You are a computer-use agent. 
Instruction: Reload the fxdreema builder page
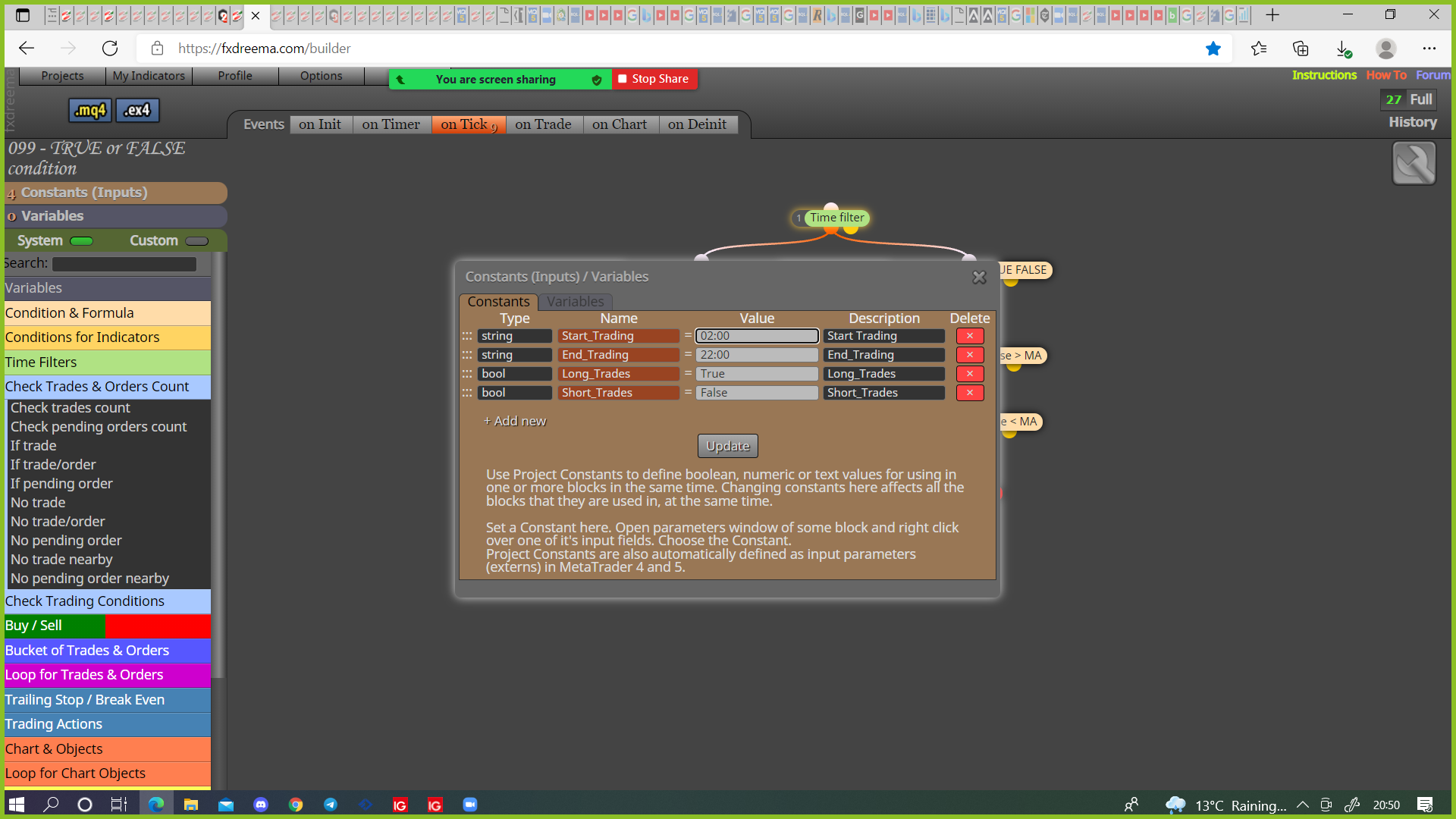110,49
